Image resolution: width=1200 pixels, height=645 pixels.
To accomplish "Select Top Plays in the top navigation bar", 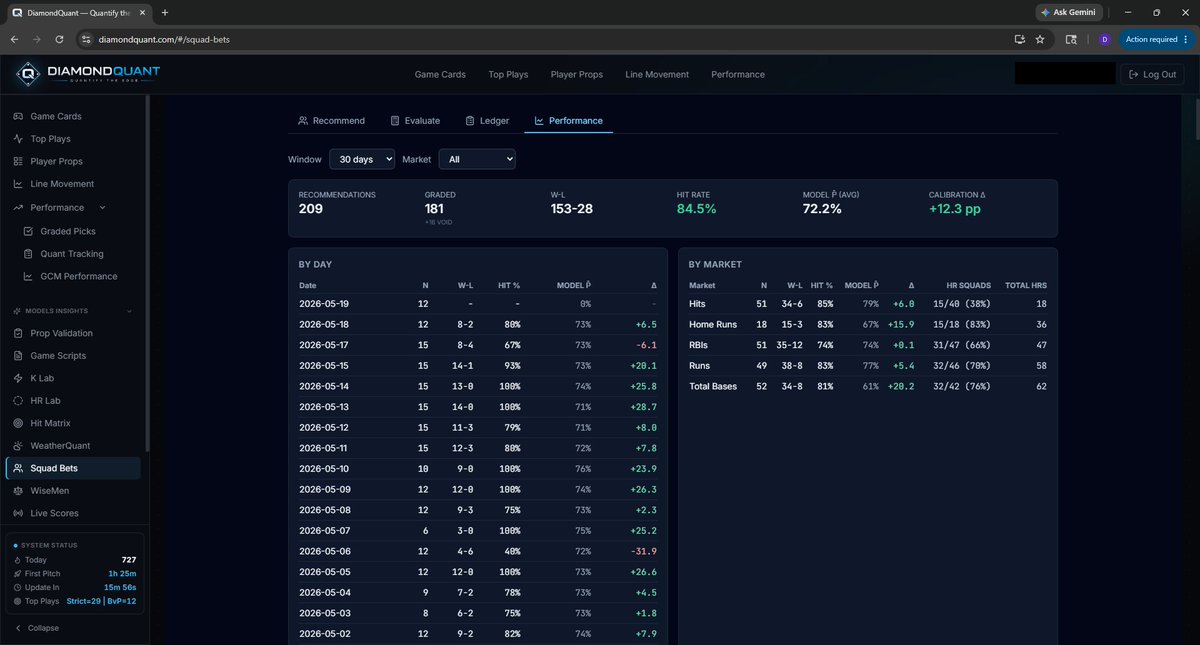I will pyautogui.click(x=508, y=75).
